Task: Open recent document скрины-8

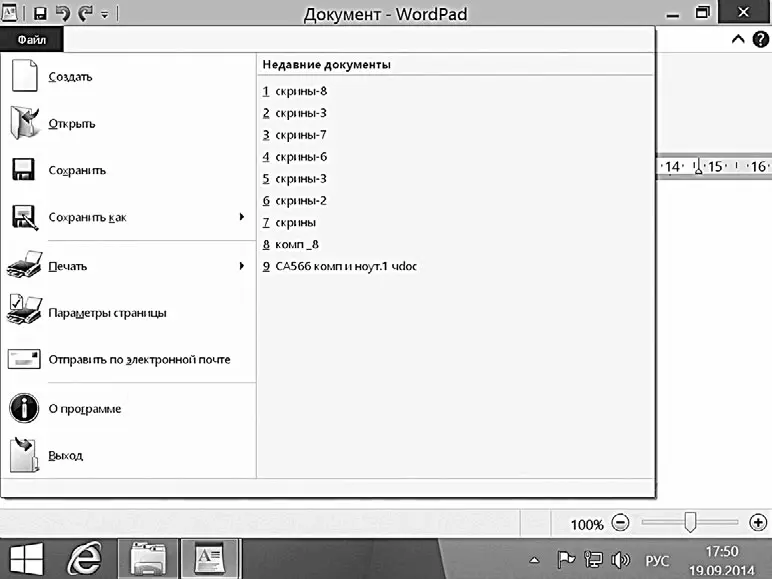Action: (x=300, y=91)
